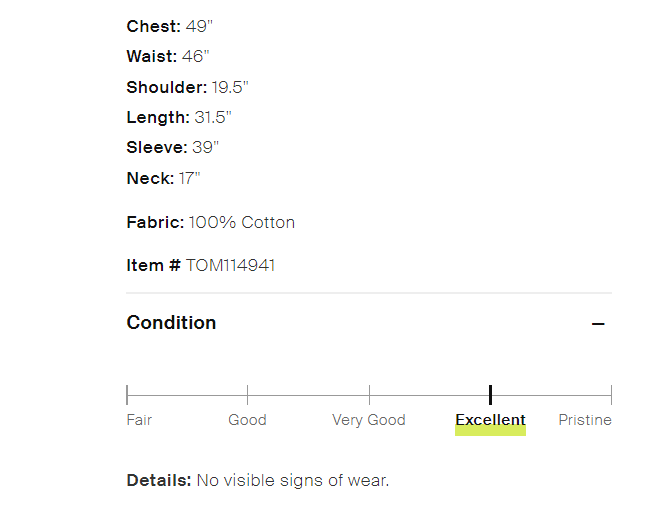Click the Condition section heading
The image size is (666, 515).
(x=171, y=323)
